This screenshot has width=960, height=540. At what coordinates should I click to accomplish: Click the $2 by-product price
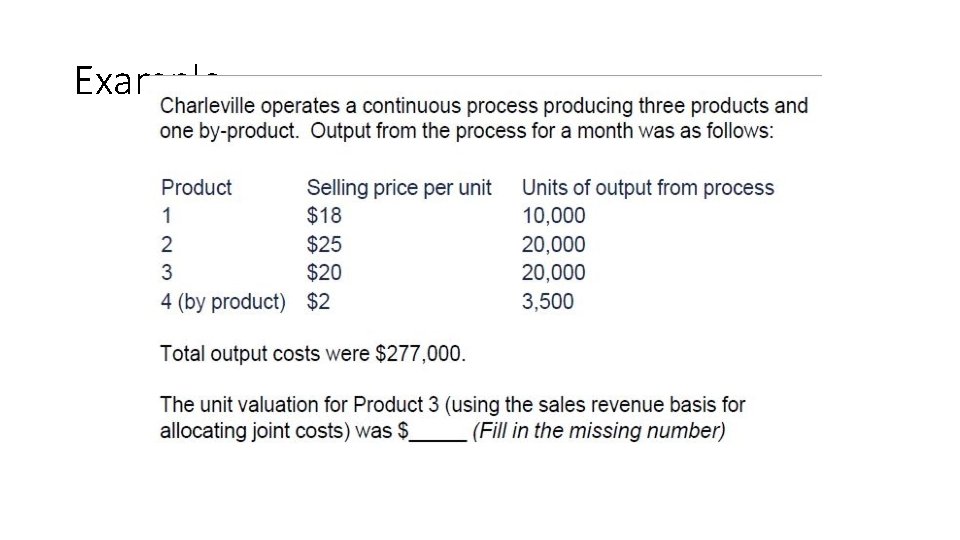point(318,301)
